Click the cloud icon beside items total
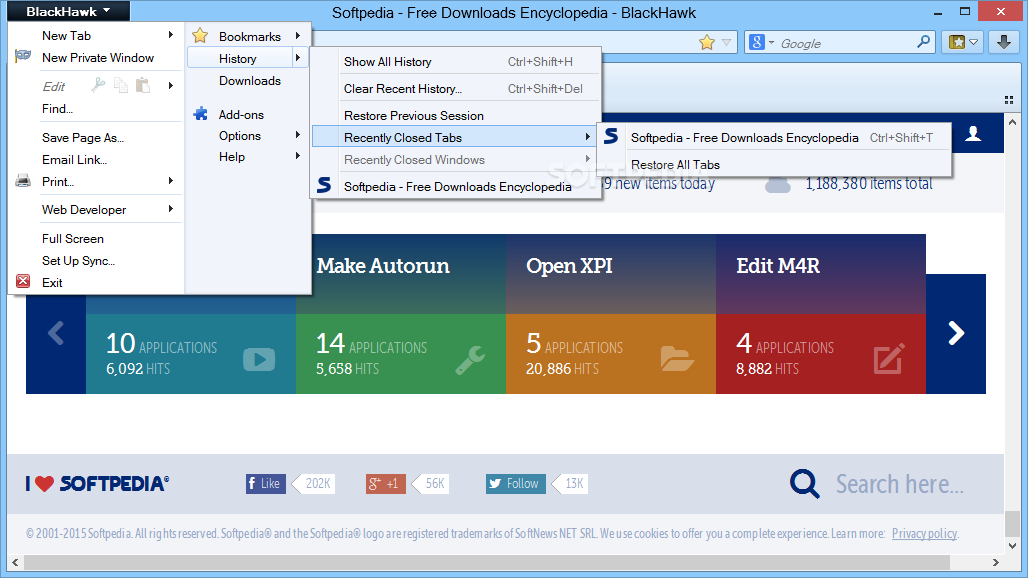This screenshot has height=578, width=1028. pyautogui.click(x=778, y=184)
